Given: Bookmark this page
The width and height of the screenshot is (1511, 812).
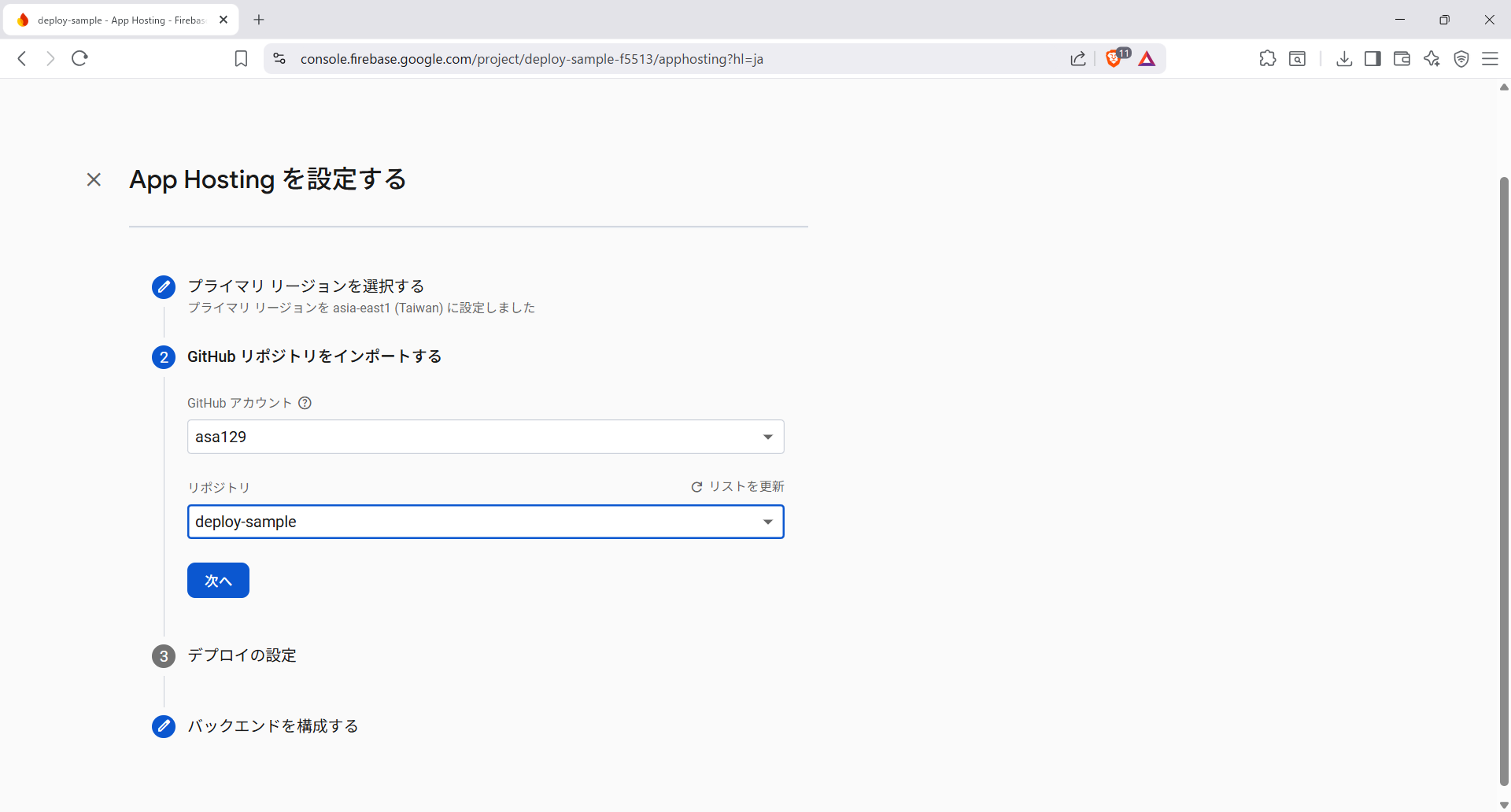Looking at the screenshot, I should click(241, 59).
